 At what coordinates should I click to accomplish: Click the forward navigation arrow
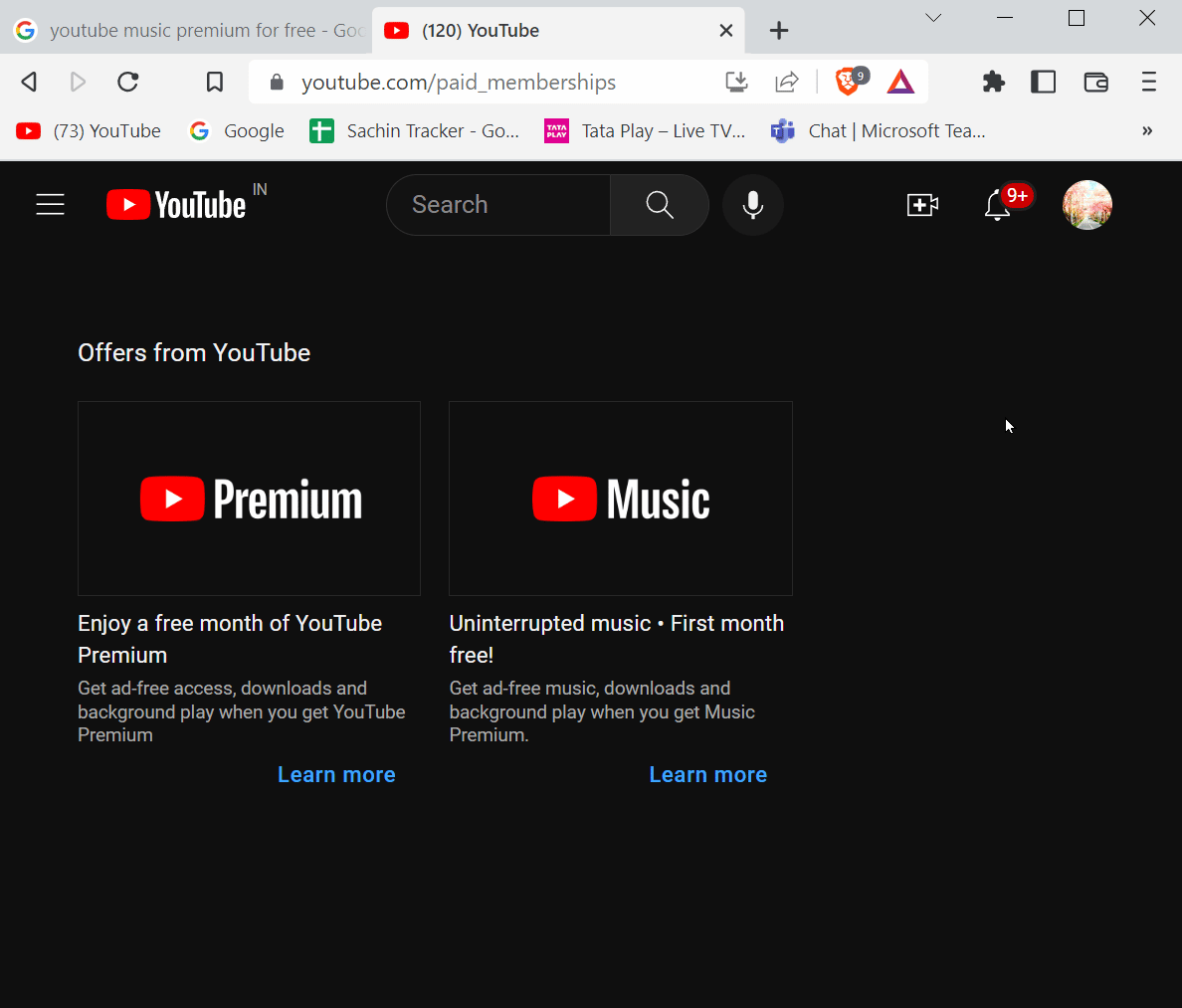coord(78,82)
